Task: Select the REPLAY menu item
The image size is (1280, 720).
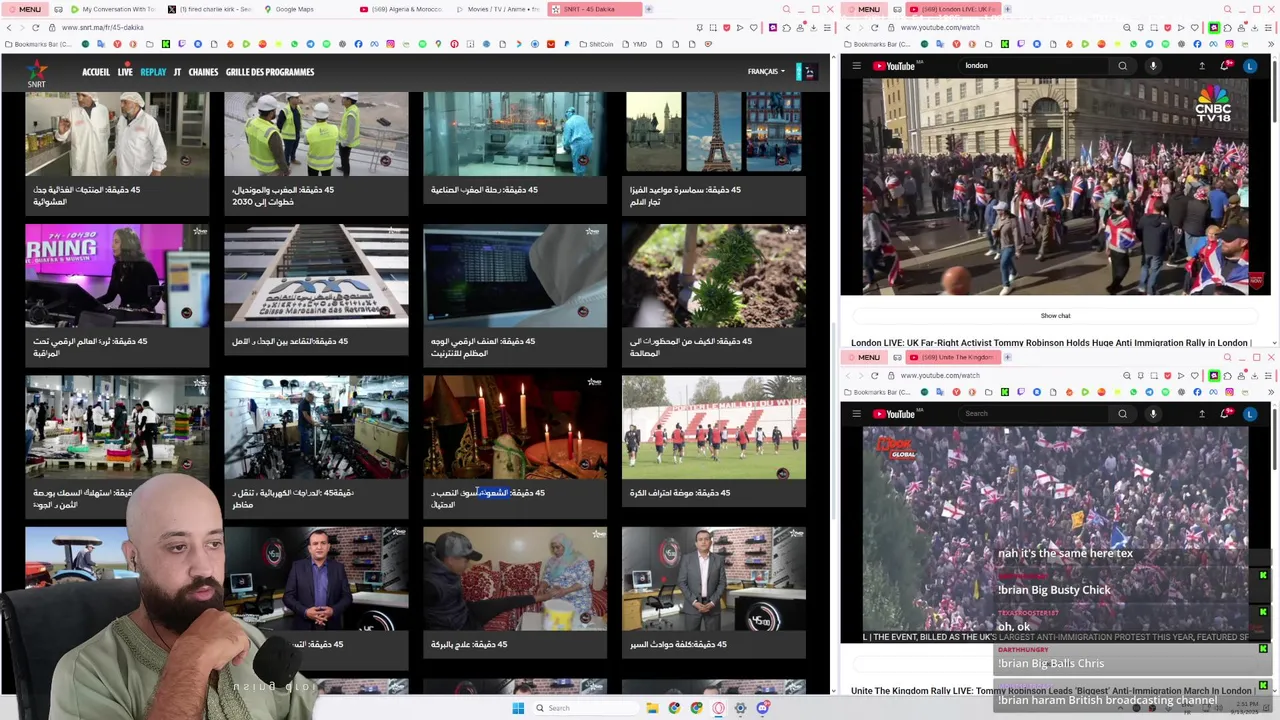Action: click(x=153, y=72)
